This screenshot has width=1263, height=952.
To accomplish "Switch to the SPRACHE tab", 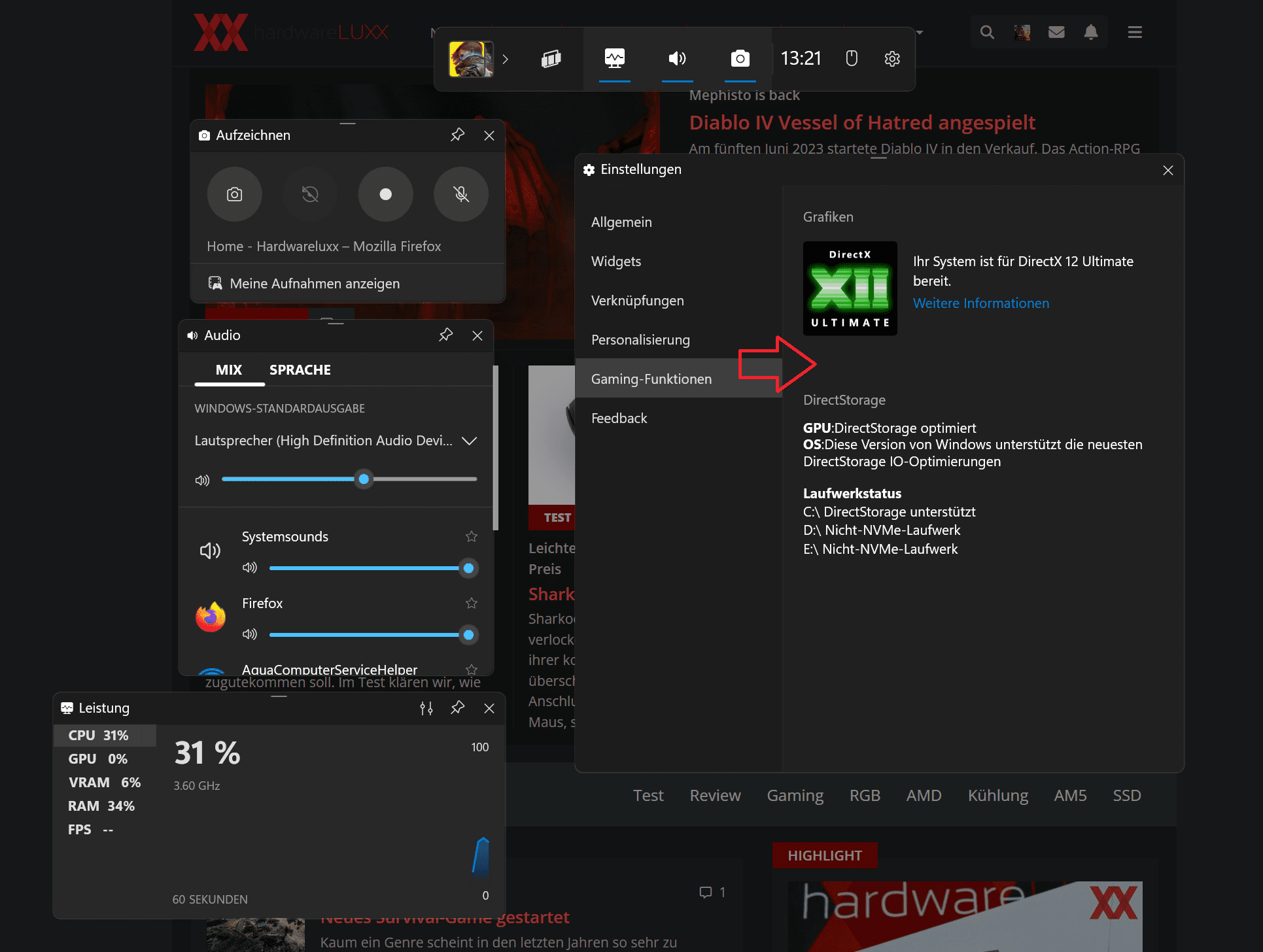I will point(300,370).
